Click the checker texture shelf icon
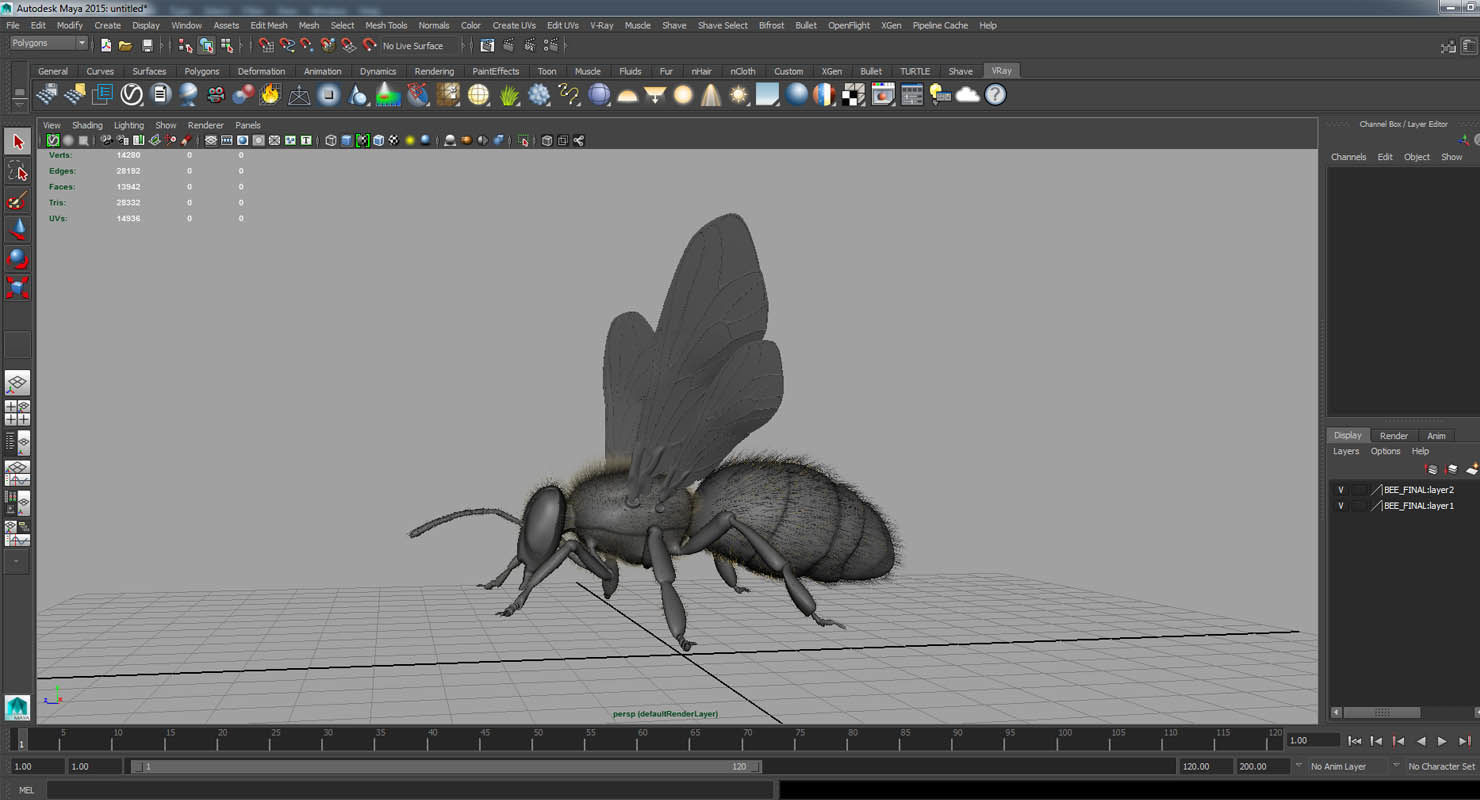Screen dimensions: 1480x800 coord(853,94)
